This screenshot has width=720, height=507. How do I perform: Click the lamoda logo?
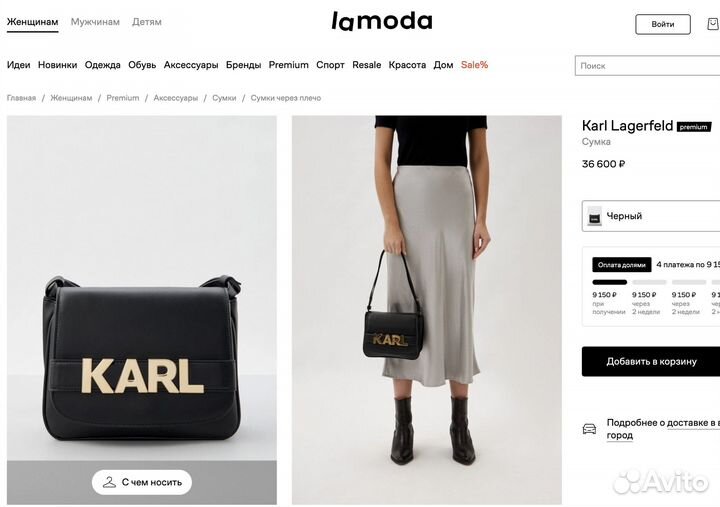point(382,21)
